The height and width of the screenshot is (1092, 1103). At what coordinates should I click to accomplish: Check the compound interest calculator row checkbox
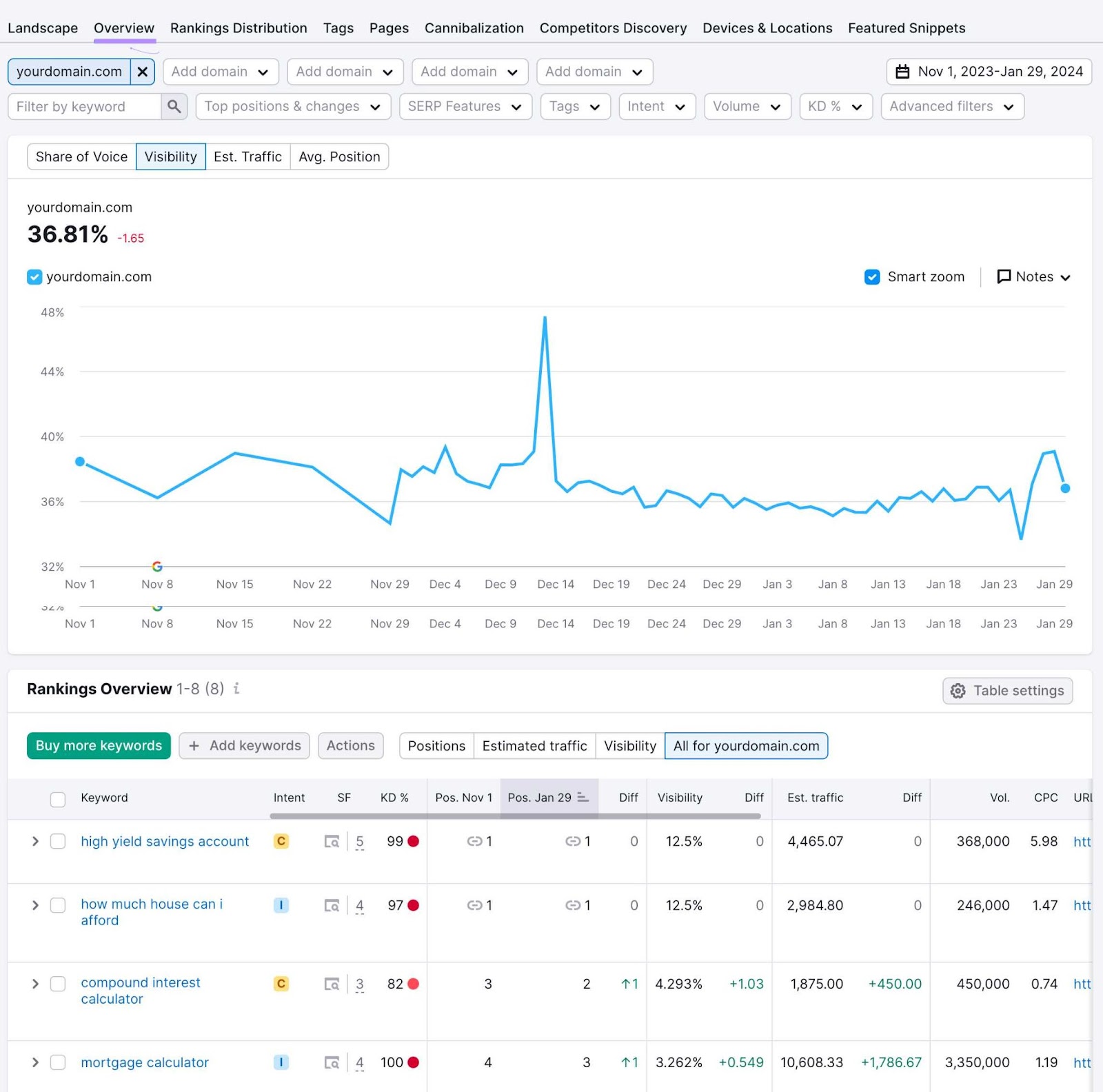coord(58,984)
